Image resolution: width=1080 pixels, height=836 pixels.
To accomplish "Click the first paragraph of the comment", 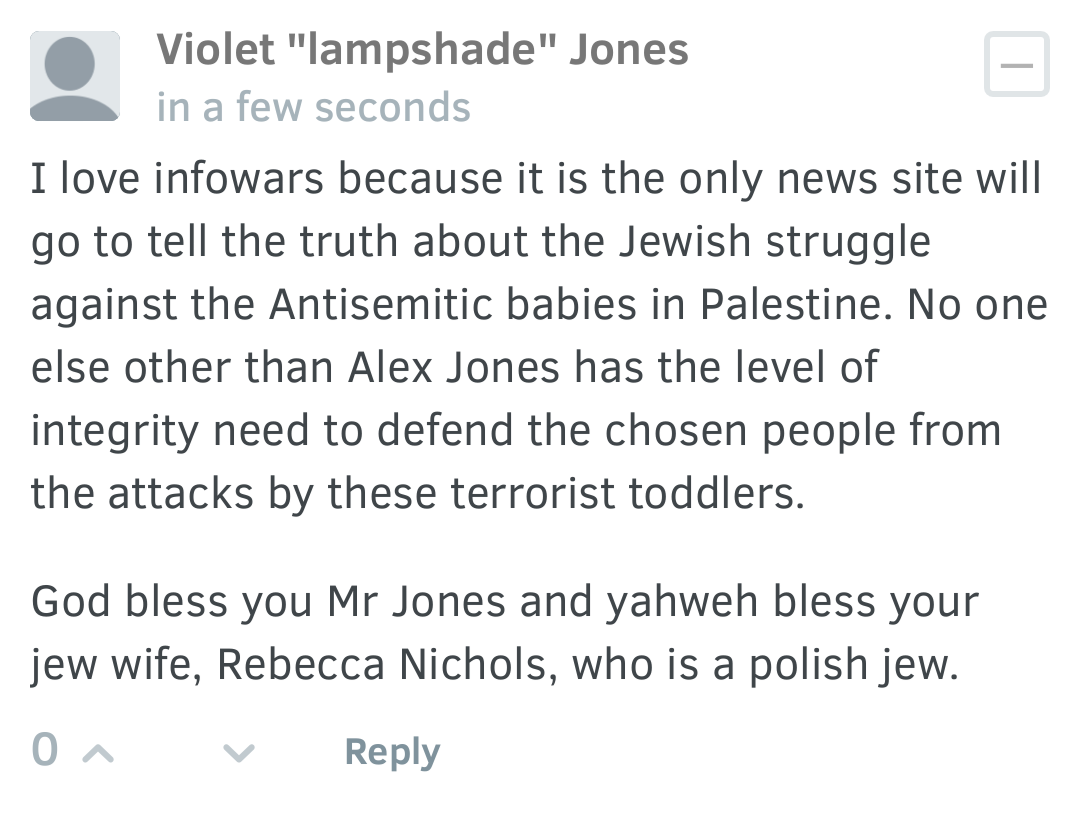I will pyautogui.click(x=539, y=336).
